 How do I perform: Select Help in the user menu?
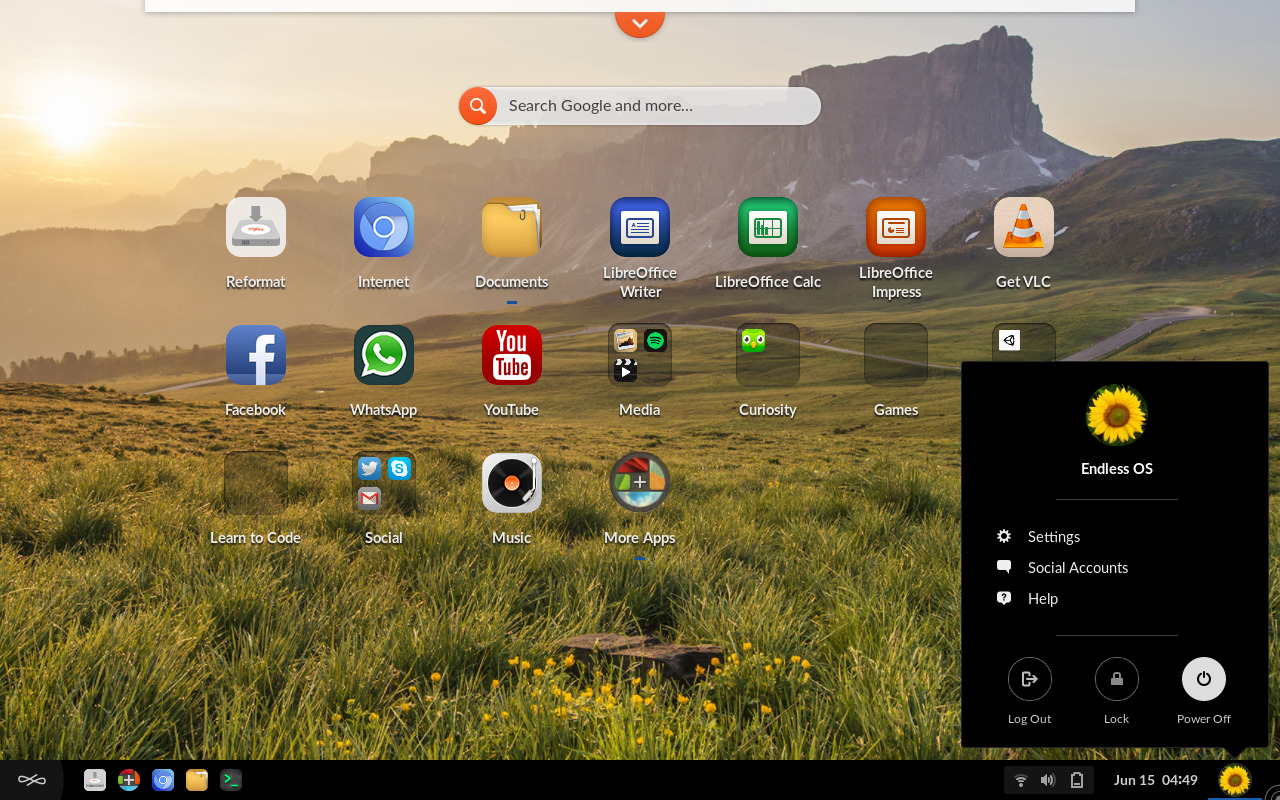pos(1042,599)
